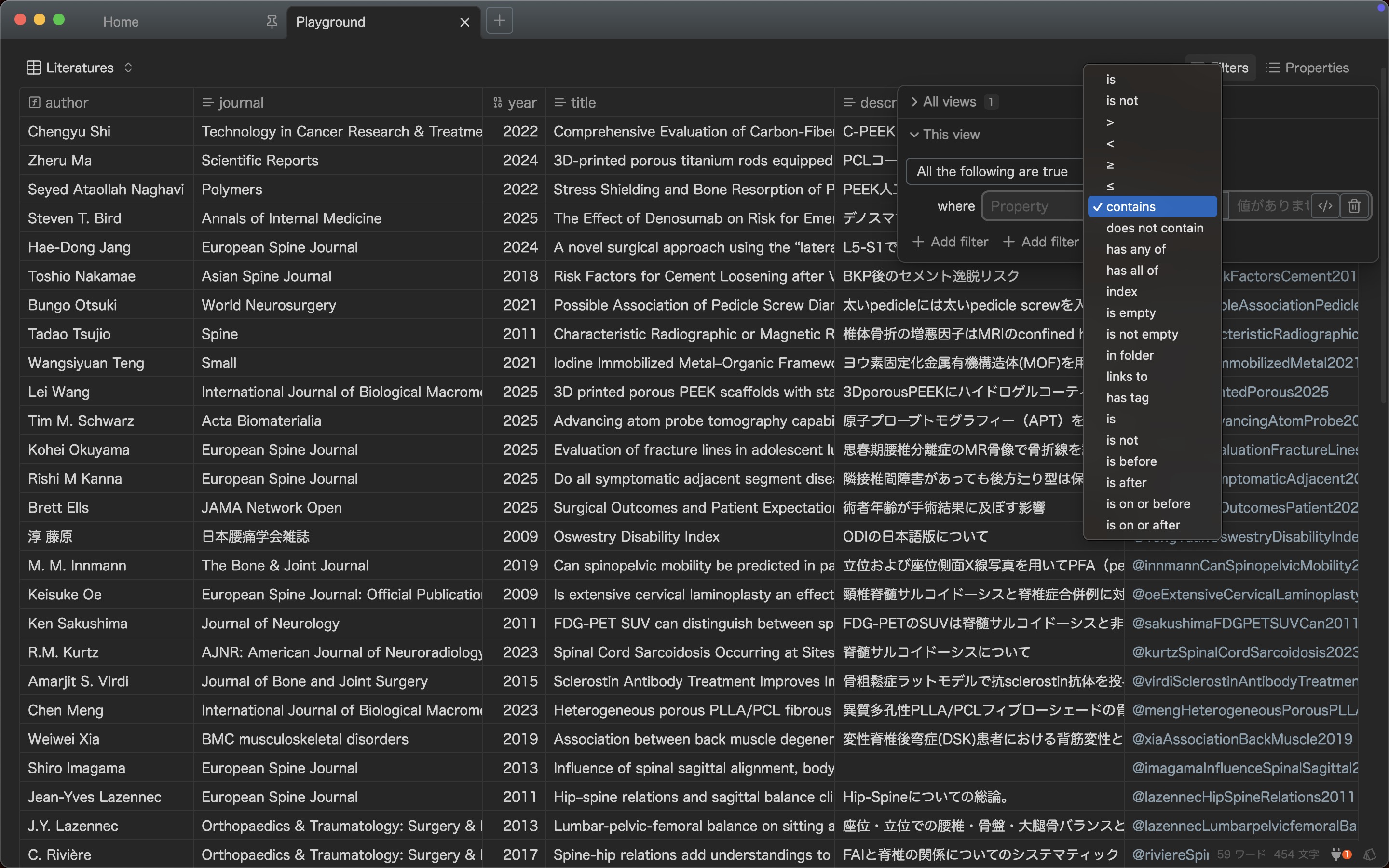Choose 'is empty' from operator list
Viewport: 1389px width, 868px height.
click(x=1130, y=313)
